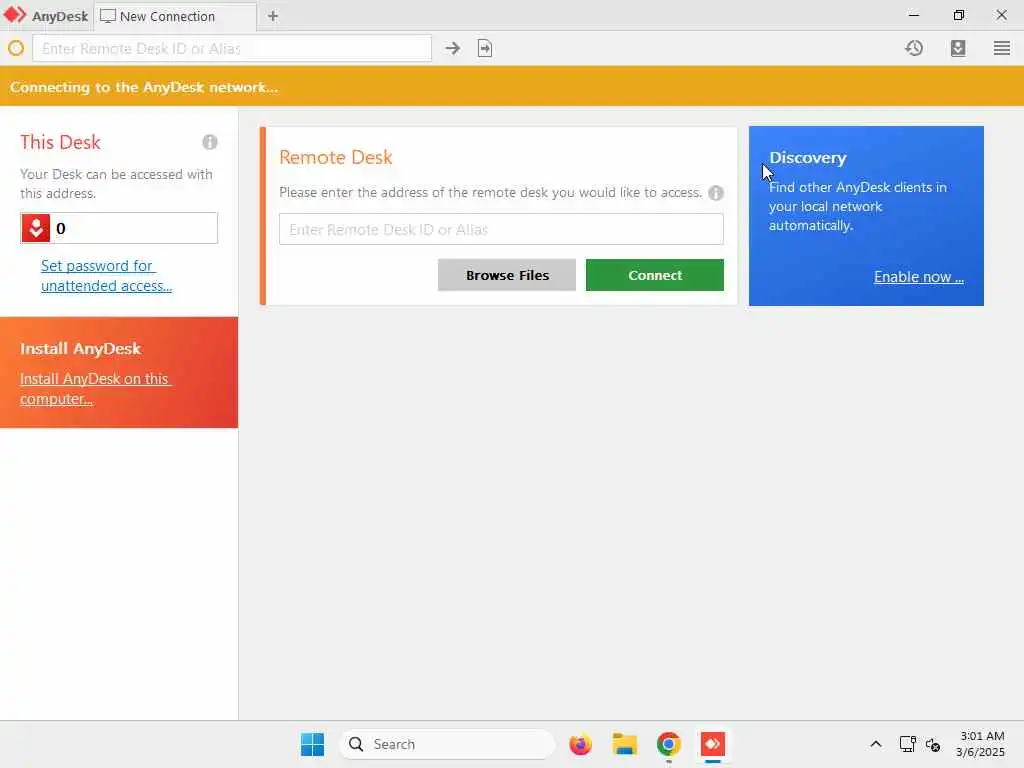
Task: Click the AnyDesk taskbar icon
Action: click(x=712, y=744)
